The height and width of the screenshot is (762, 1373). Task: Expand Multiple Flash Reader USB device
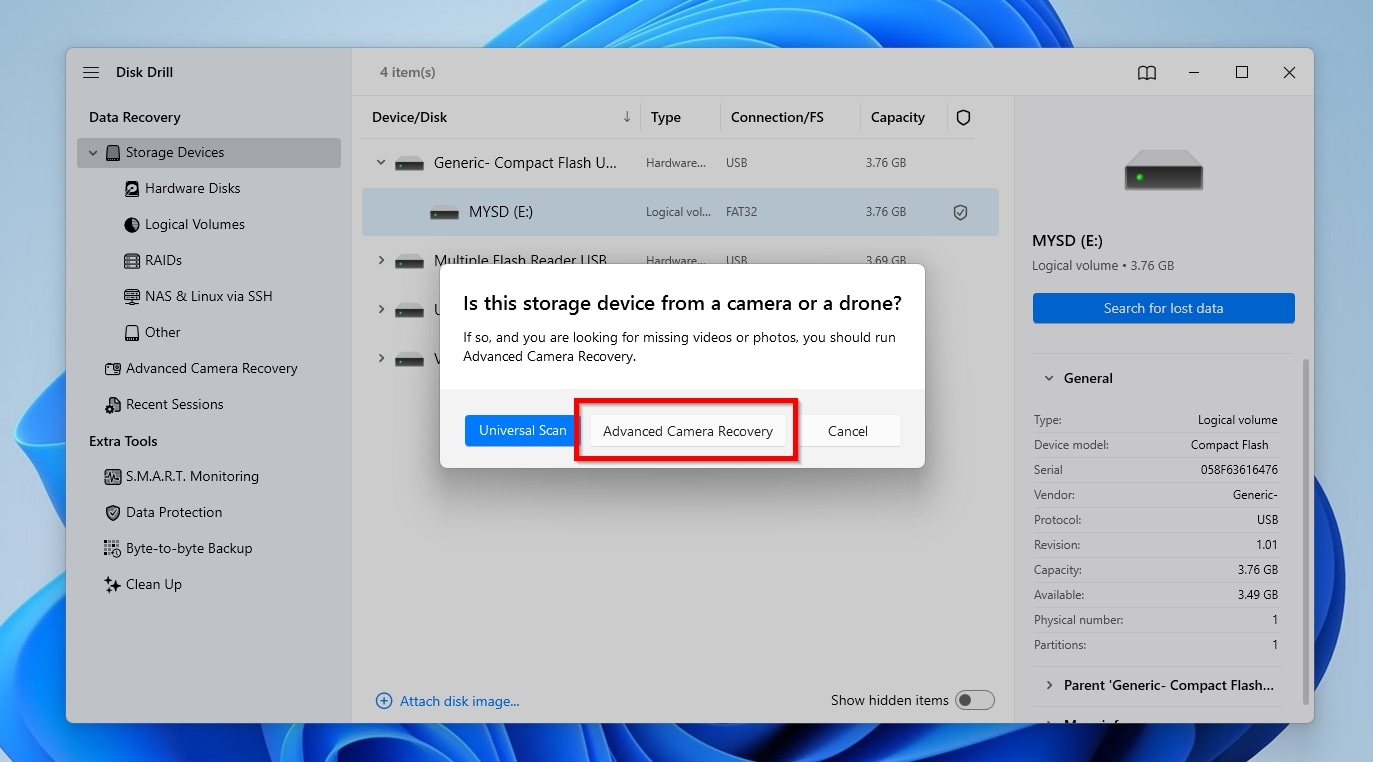tap(381, 260)
